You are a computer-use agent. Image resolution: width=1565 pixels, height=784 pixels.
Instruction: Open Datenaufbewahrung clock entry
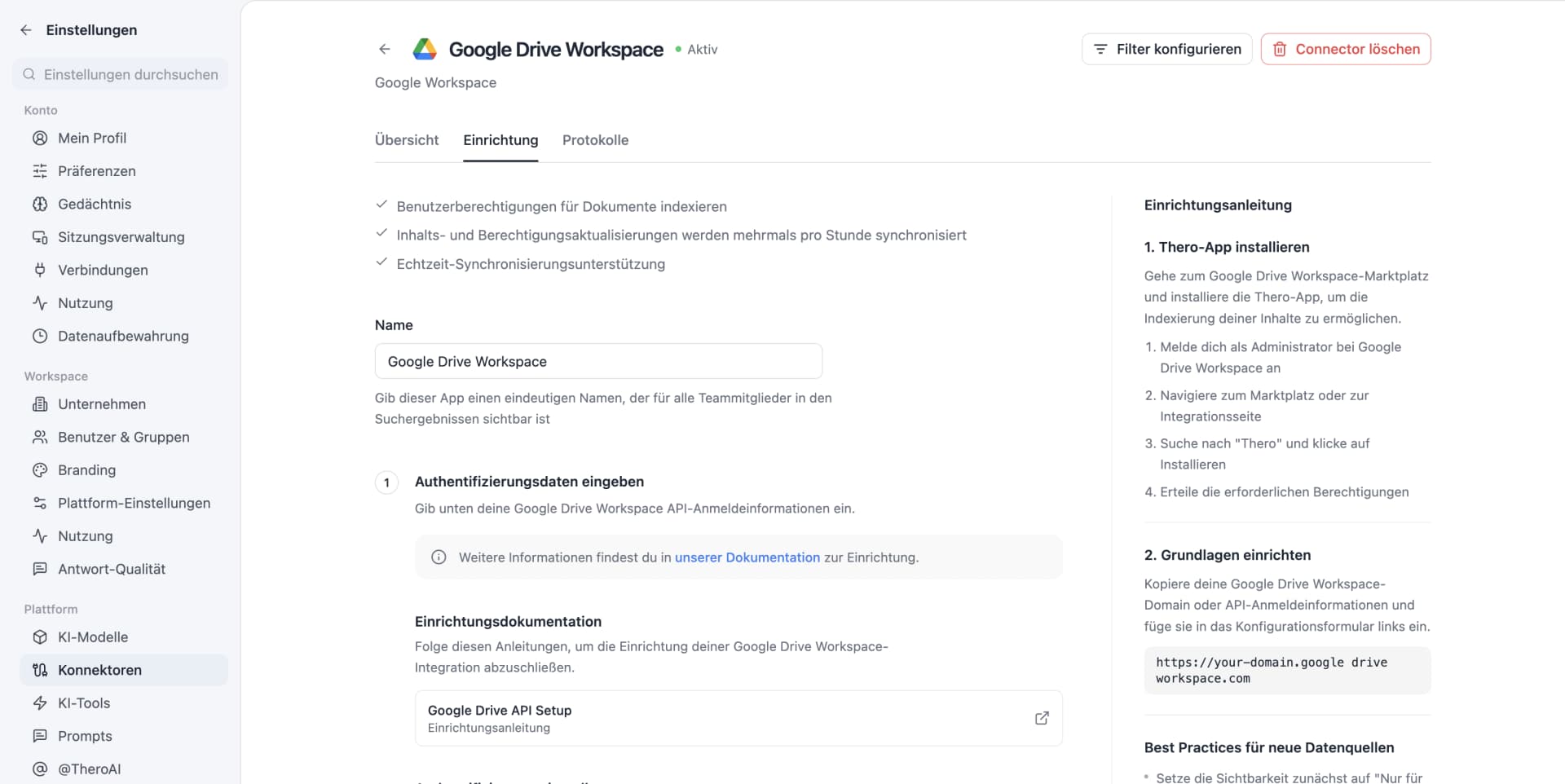[x=124, y=336]
